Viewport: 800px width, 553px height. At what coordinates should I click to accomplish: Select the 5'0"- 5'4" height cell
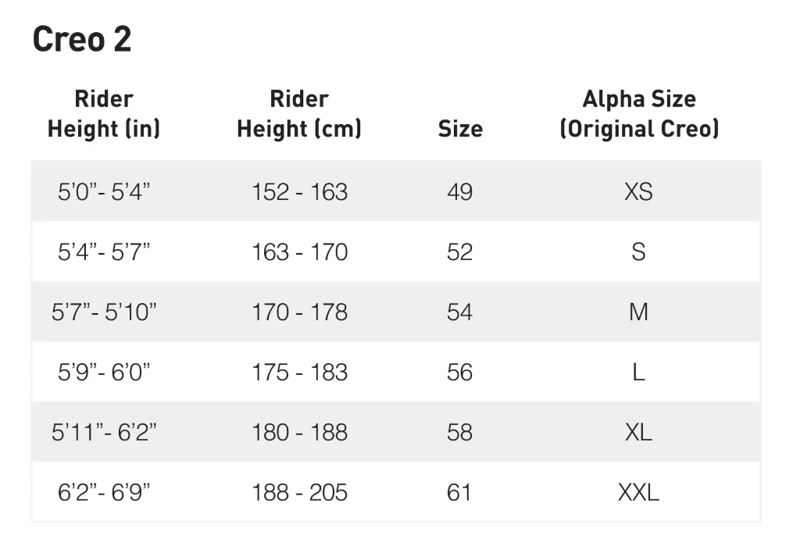104,192
